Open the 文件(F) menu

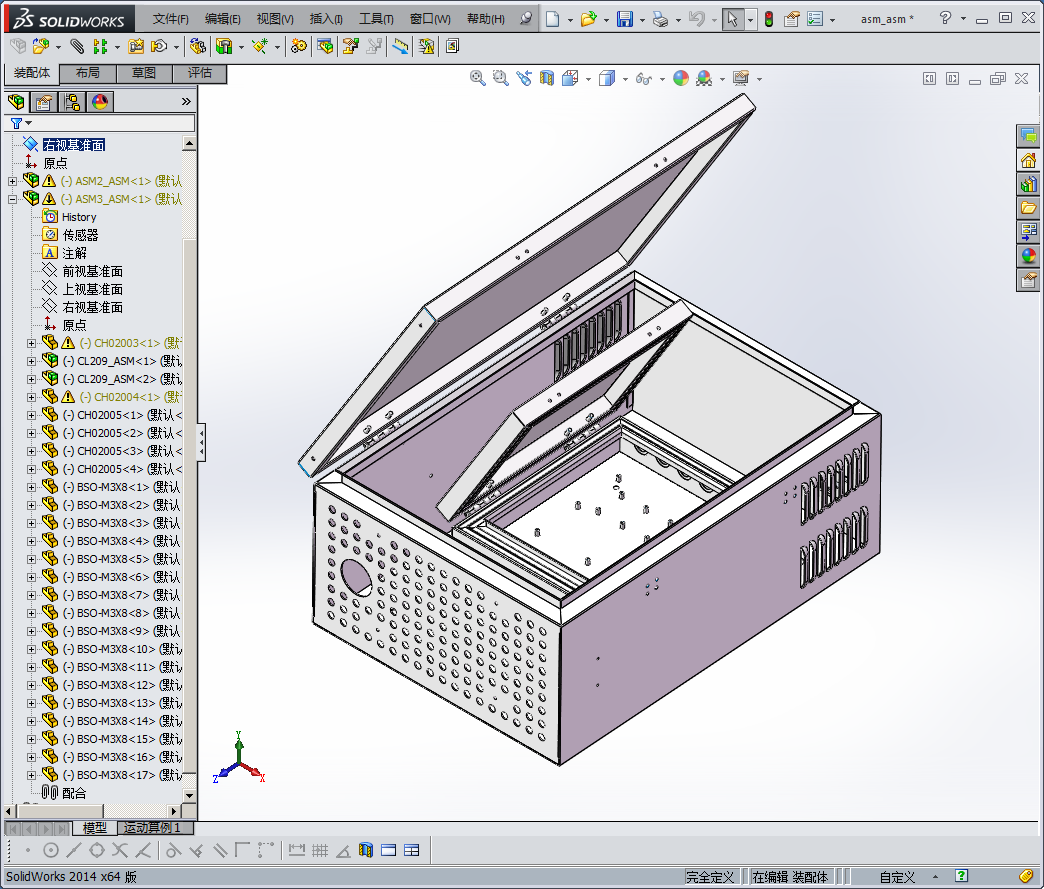170,19
